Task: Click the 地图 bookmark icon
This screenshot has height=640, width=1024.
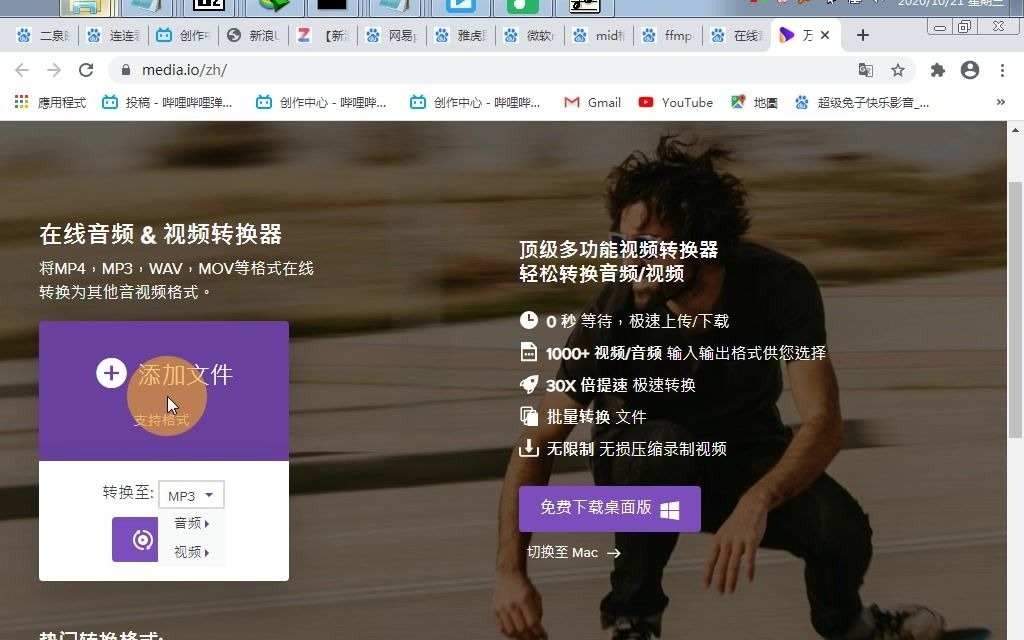Action: coord(736,102)
